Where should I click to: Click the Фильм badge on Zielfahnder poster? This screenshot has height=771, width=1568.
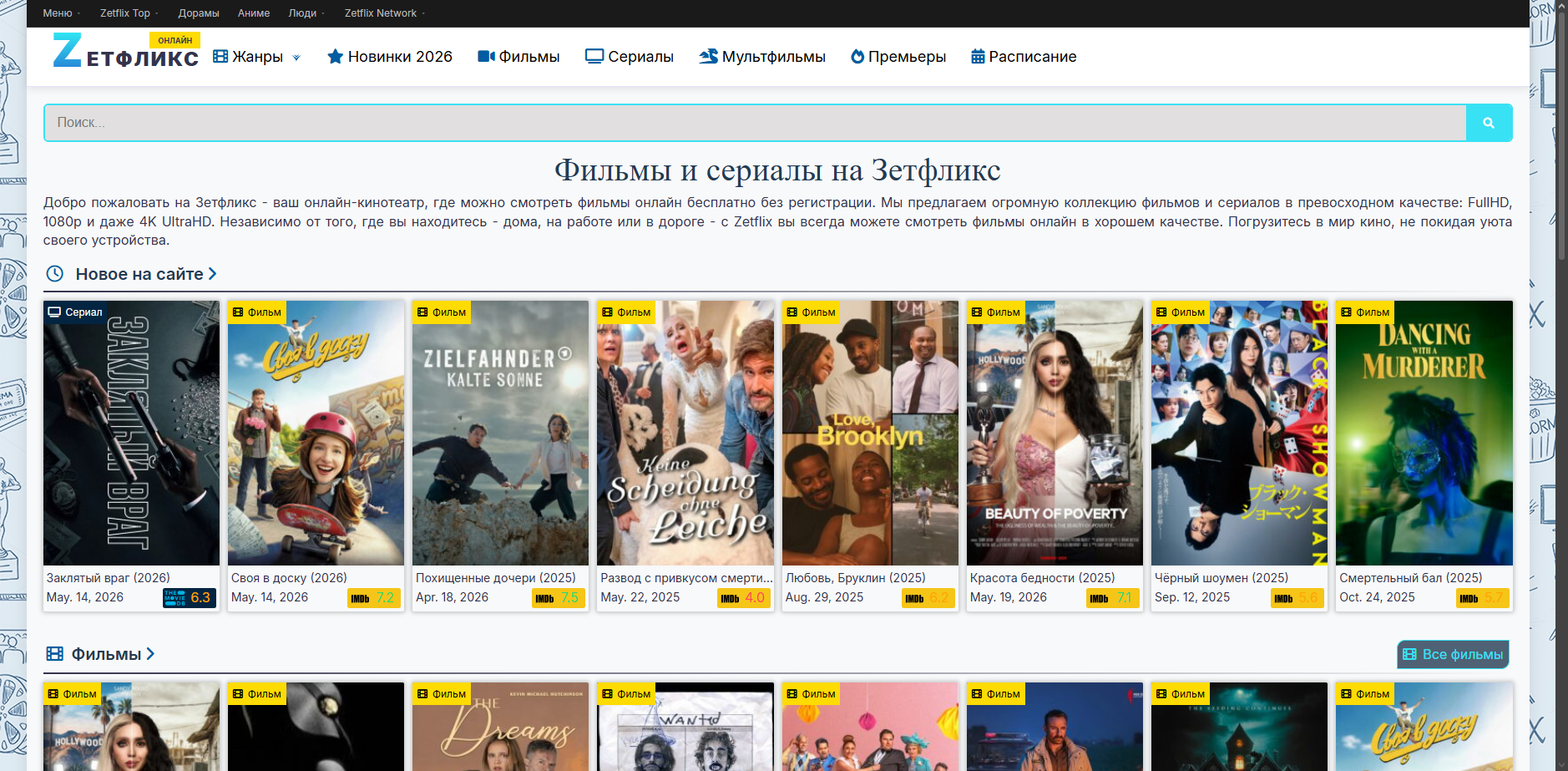pyautogui.click(x=442, y=312)
